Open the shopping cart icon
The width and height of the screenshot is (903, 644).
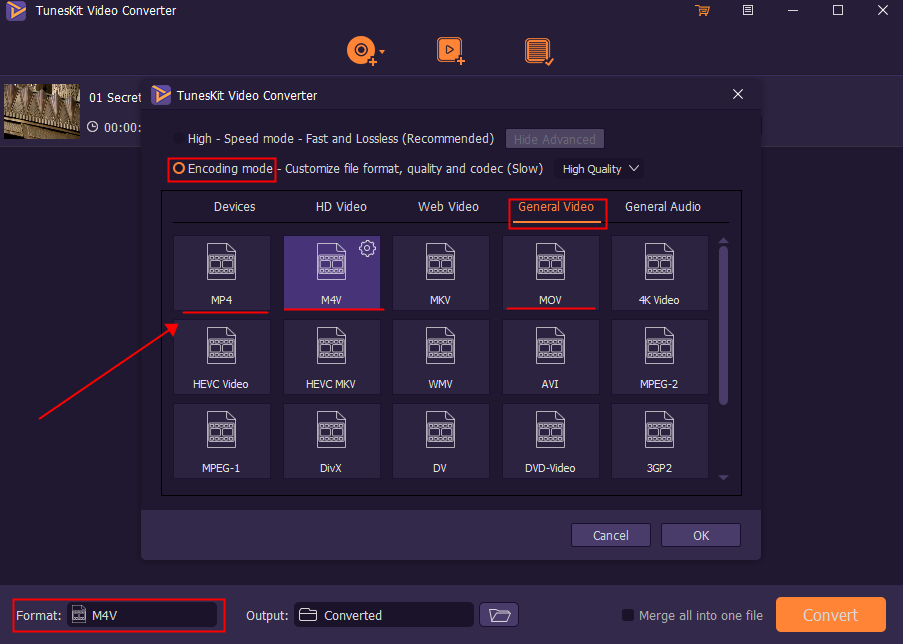pyautogui.click(x=702, y=10)
